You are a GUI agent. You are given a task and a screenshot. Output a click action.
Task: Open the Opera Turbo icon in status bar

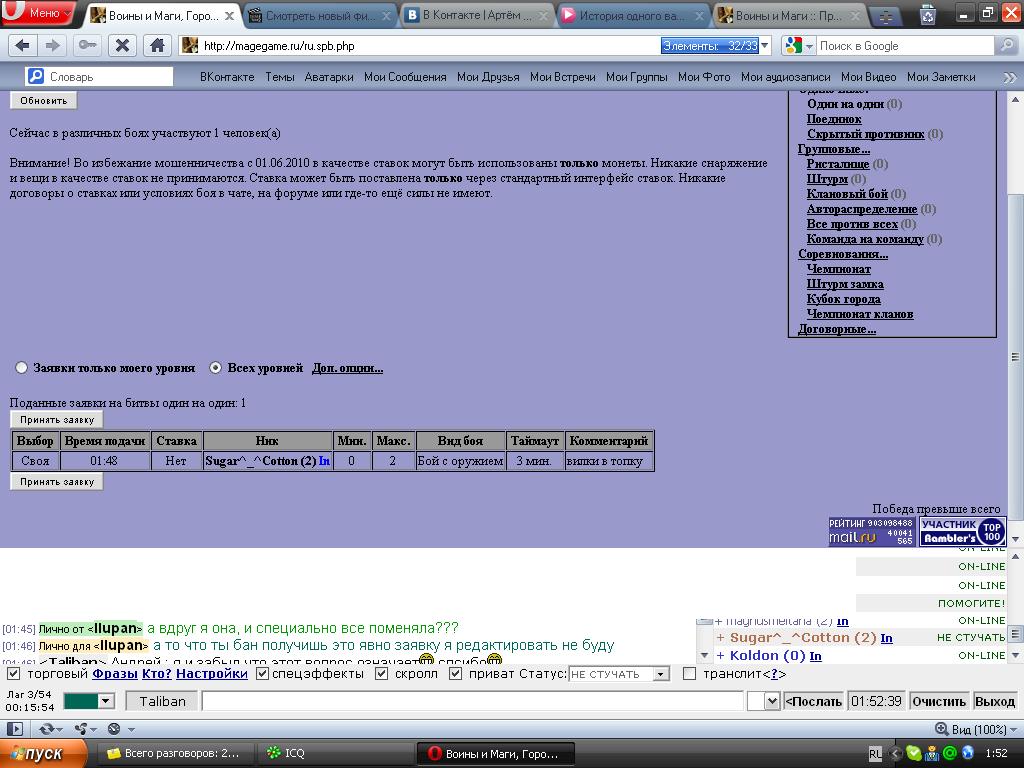(114, 729)
